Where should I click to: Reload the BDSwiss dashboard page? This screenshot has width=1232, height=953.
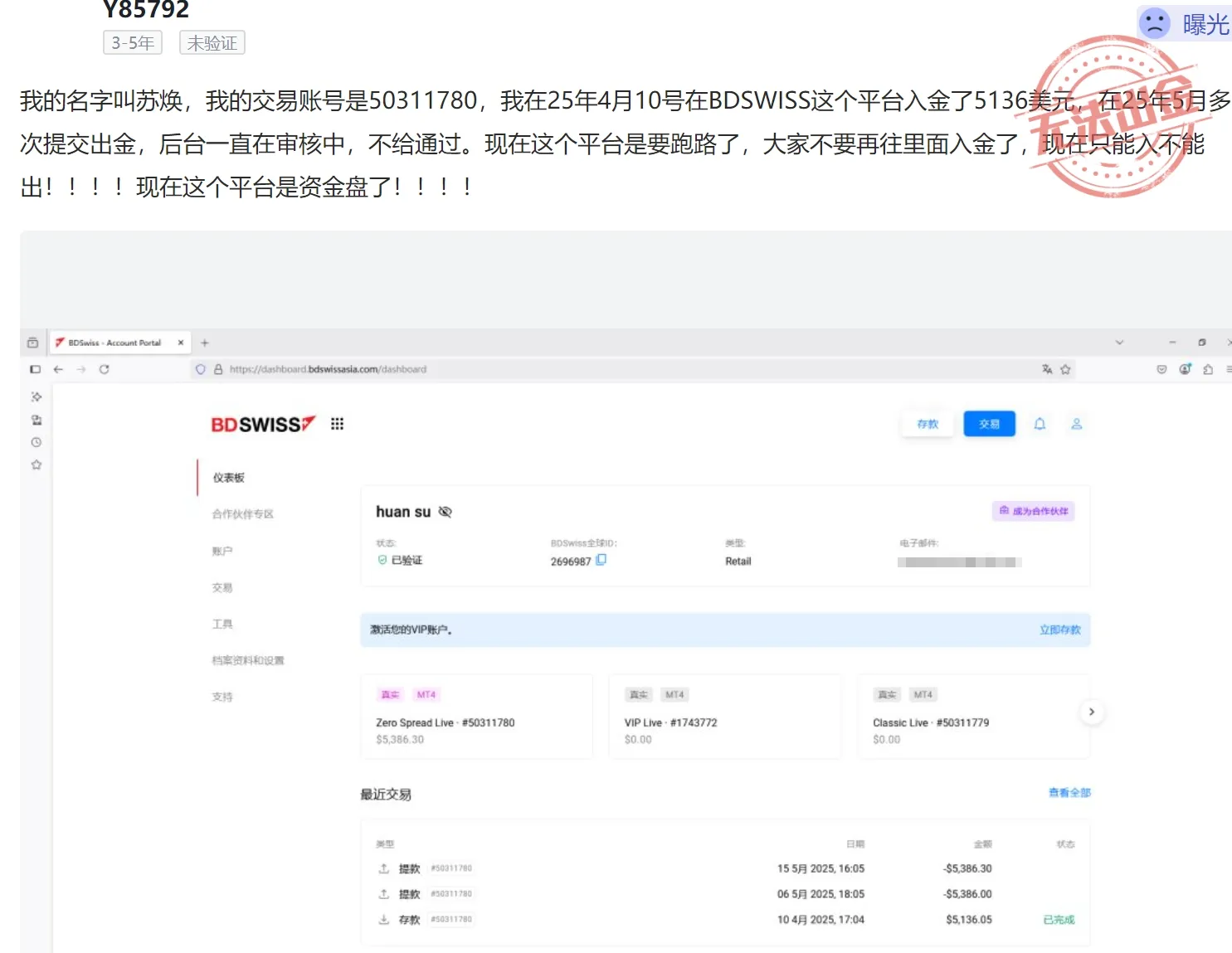(x=105, y=369)
